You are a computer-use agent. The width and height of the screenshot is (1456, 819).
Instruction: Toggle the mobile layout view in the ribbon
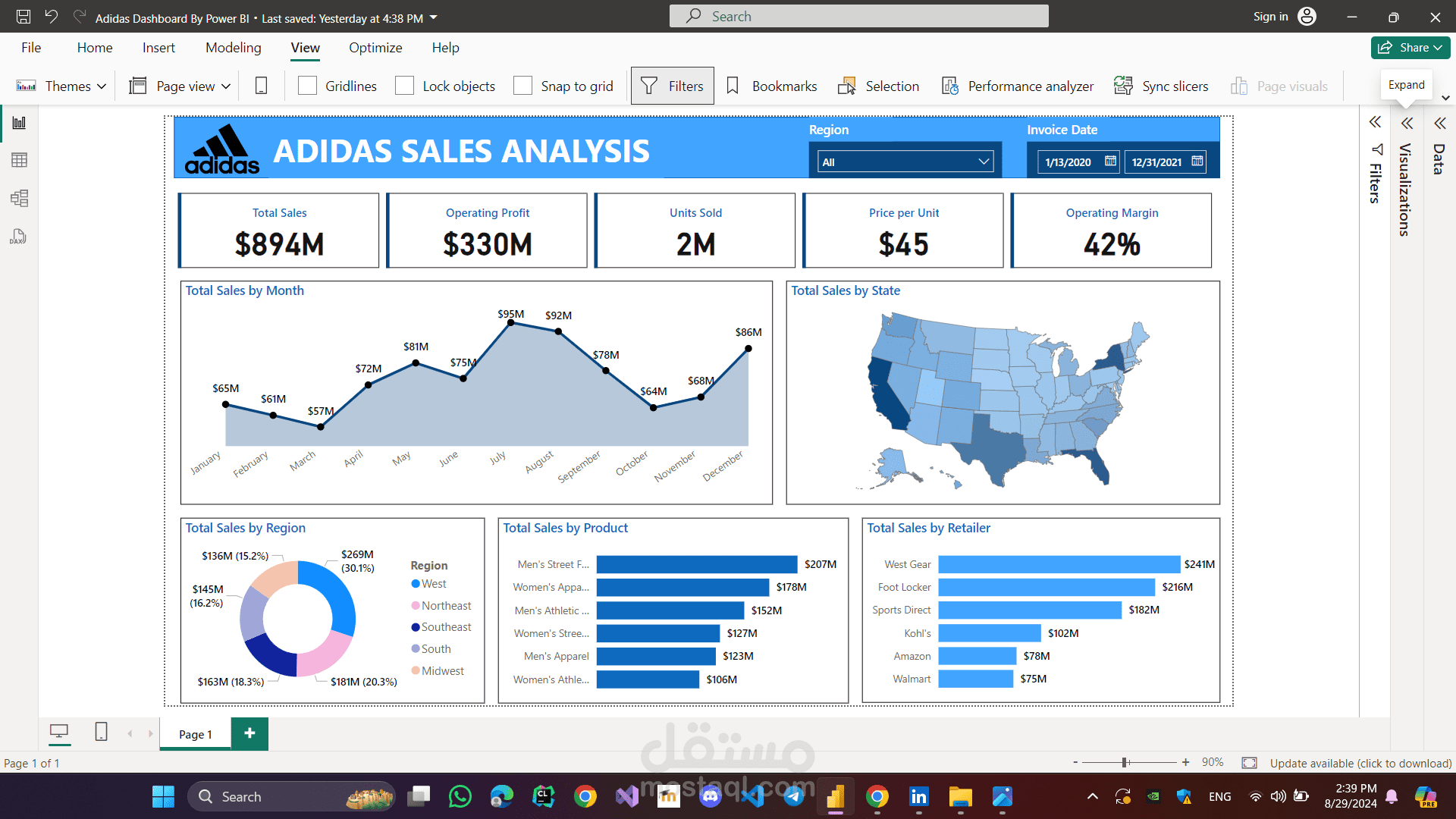click(261, 86)
